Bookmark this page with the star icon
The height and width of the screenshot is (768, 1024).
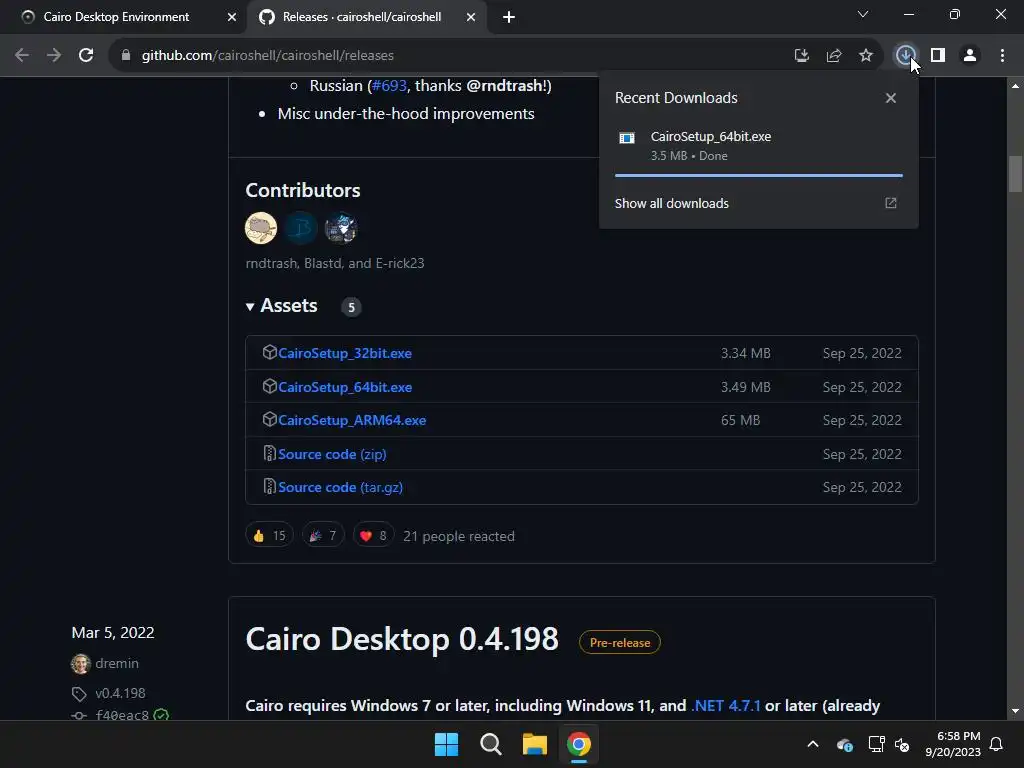(866, 56)
